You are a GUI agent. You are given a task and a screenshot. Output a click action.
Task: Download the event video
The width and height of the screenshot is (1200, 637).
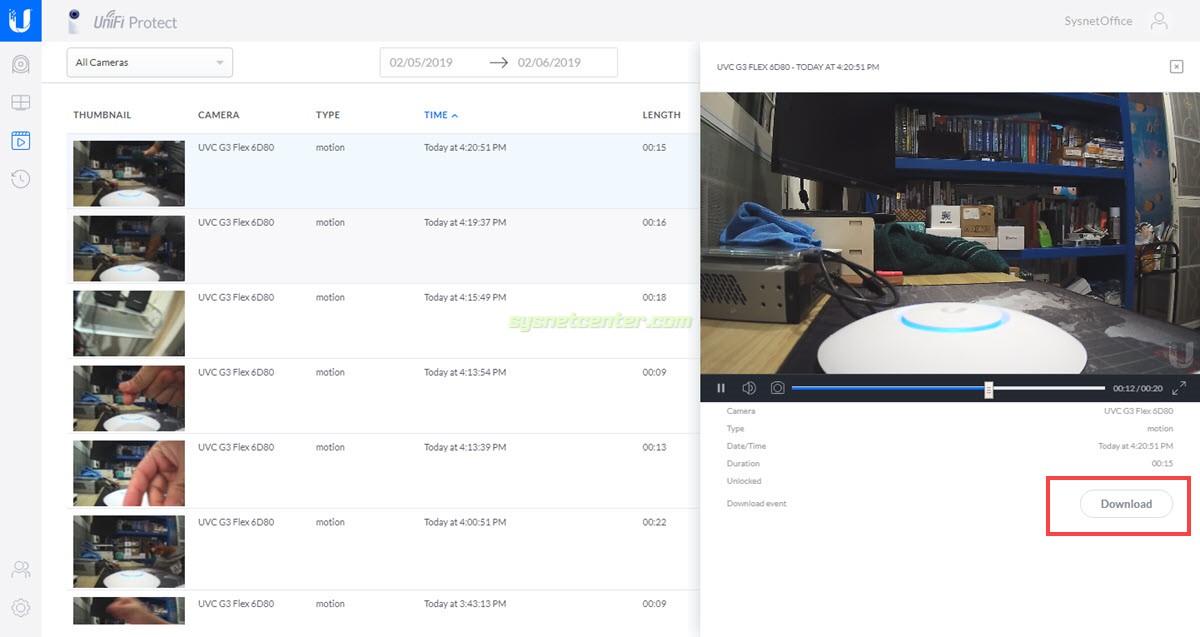1126,504
